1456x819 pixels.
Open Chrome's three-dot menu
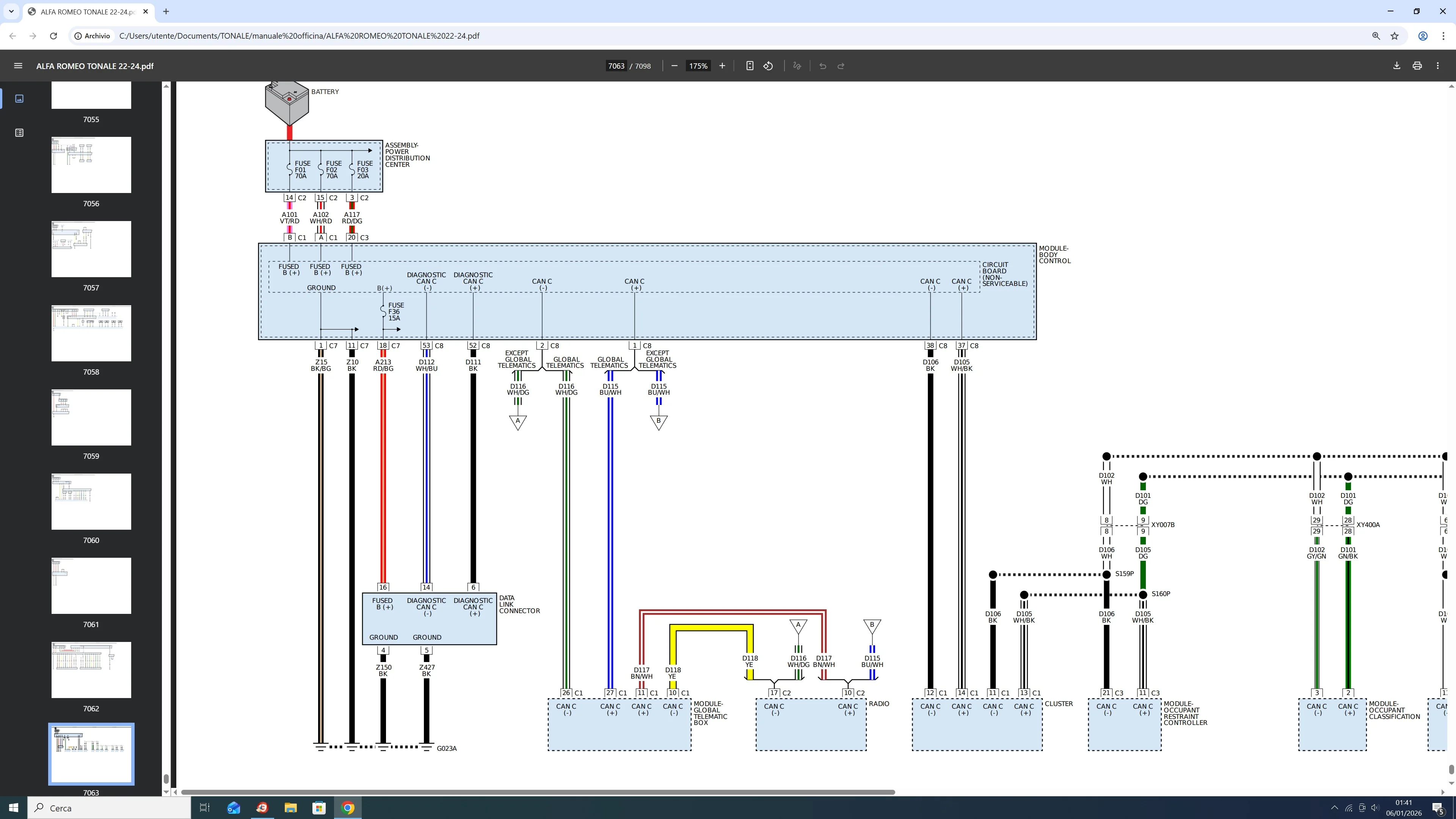pos(1443,36)
